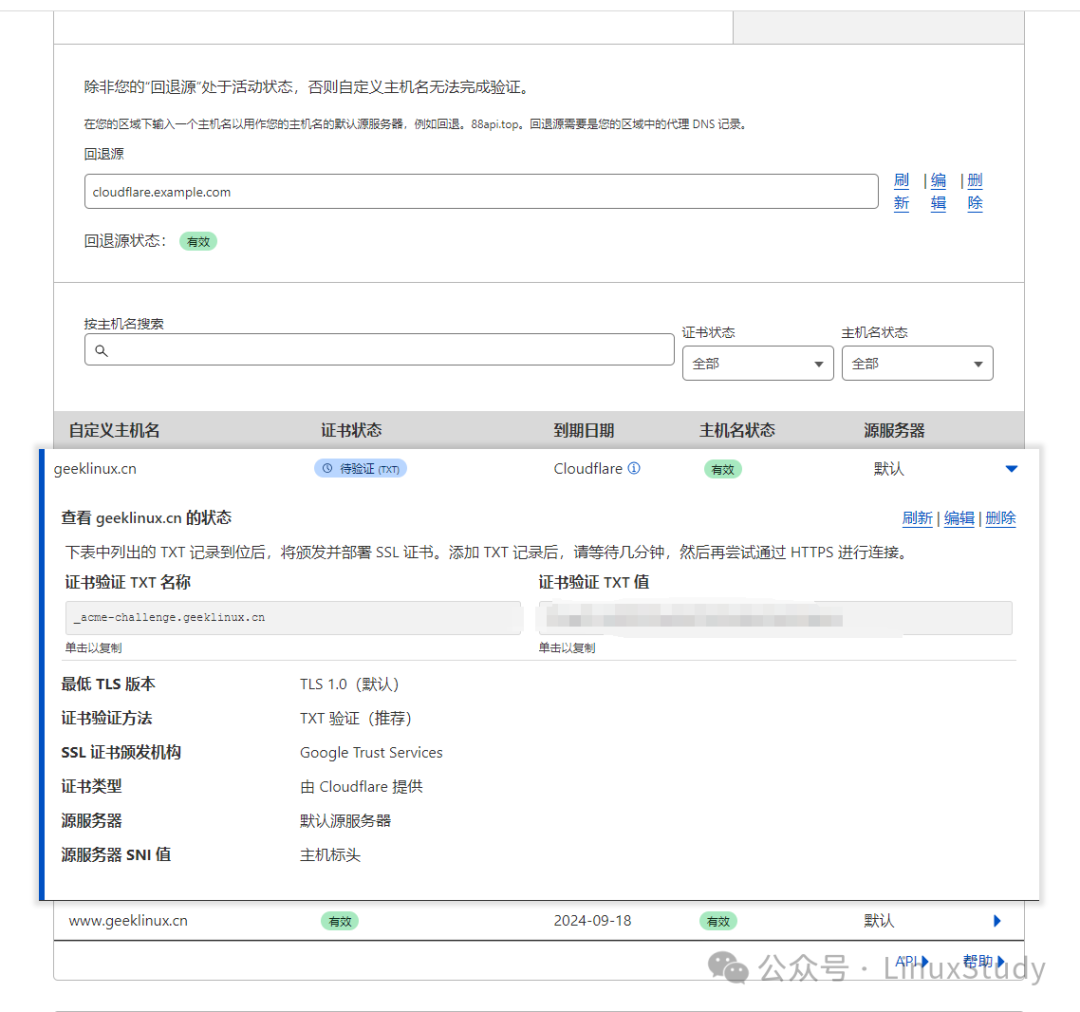Viewport: 1080px width, 1012px height.
Task: Refresh geeklinux.cn status via 刷新 link
Action: point(917,518)
